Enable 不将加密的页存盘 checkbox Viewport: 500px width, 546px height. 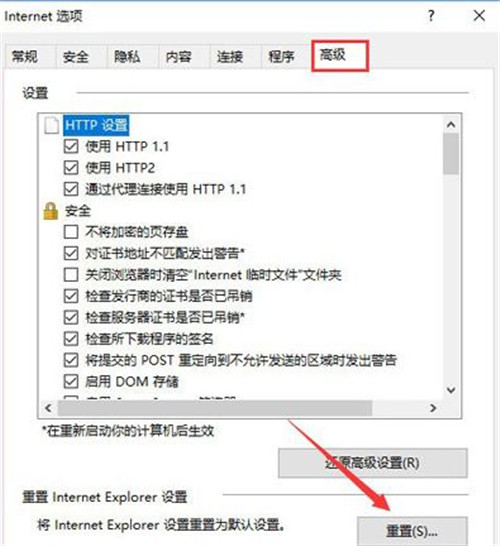71,232
